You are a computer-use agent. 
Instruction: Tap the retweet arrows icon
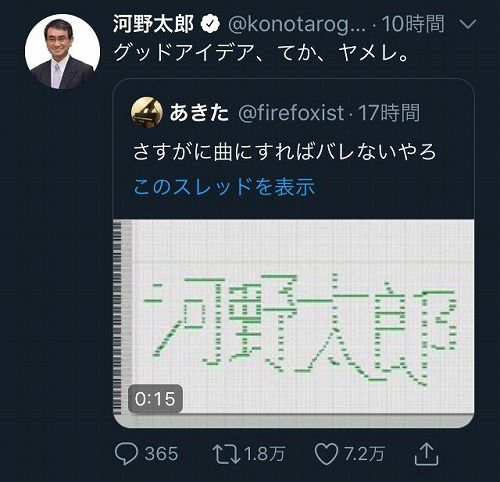[227, 454]
